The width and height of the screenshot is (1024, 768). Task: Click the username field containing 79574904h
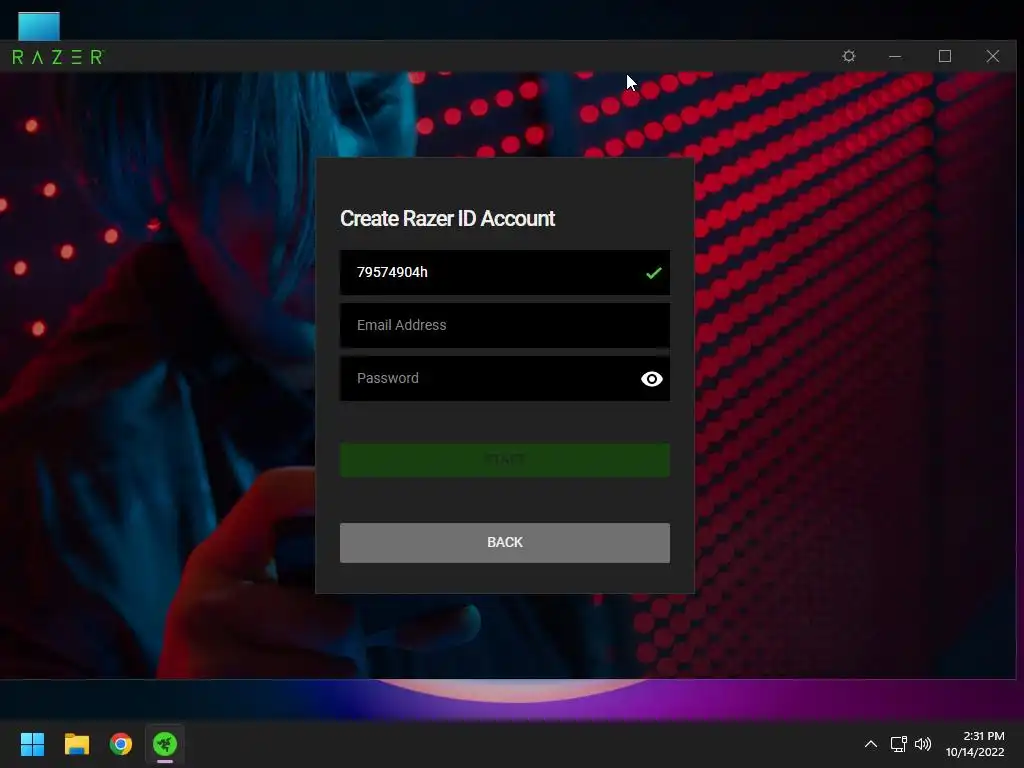pos(504,272)
